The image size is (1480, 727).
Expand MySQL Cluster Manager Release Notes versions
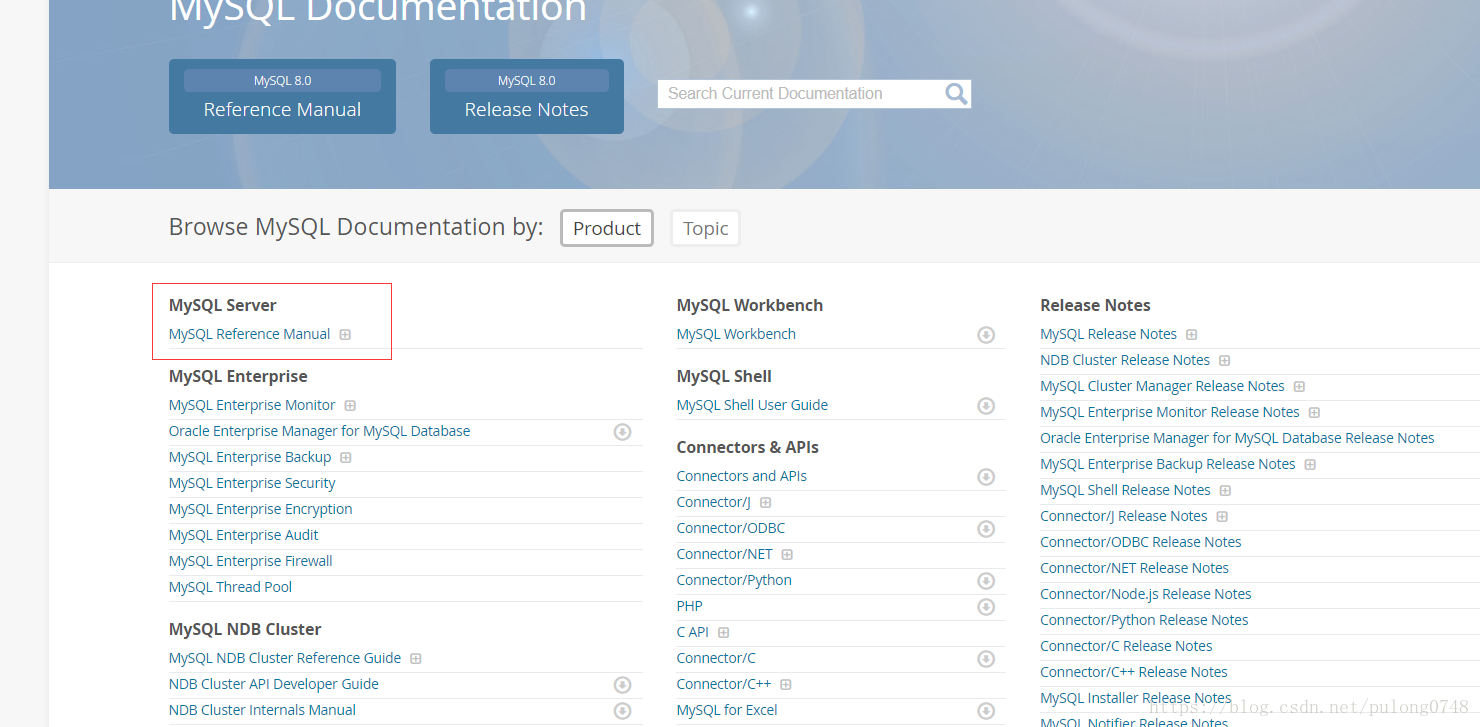[1300, 387]
